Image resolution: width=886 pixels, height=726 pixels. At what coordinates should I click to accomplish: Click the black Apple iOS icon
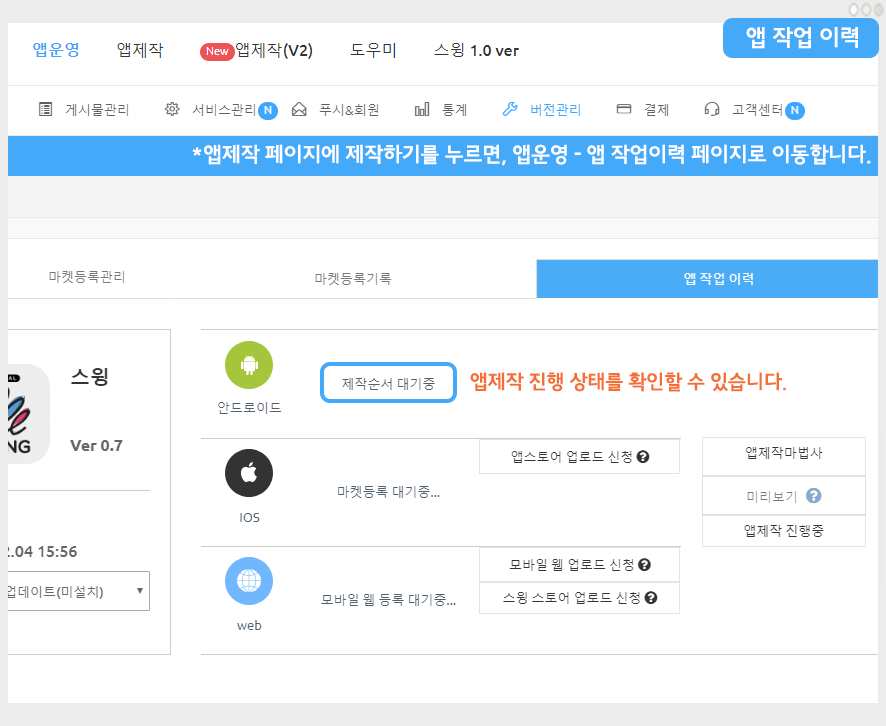[249, 473]
